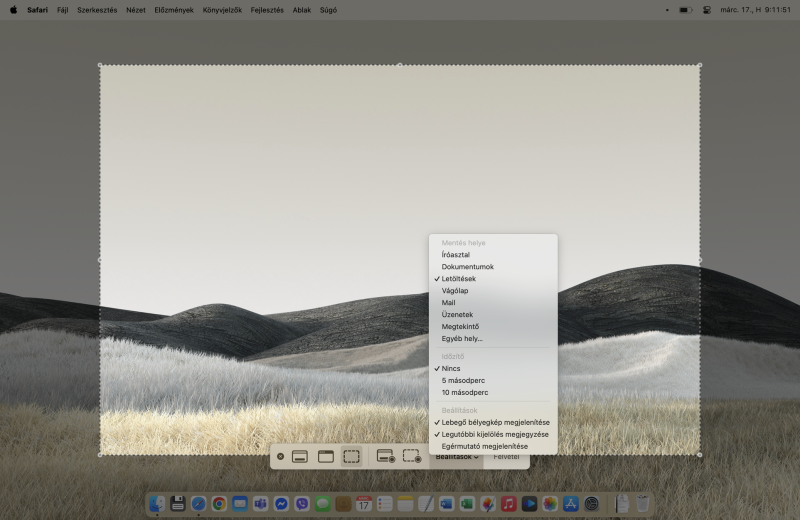Image resolution: width=800 pixels, height=520 pixels.
Task: Open Music from the Dock
Action: 509,504
